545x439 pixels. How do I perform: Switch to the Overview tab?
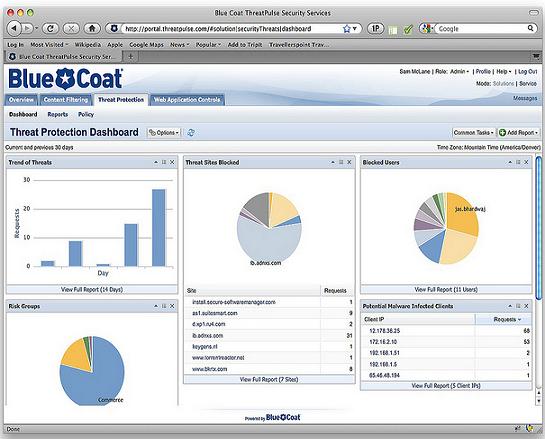21,100
